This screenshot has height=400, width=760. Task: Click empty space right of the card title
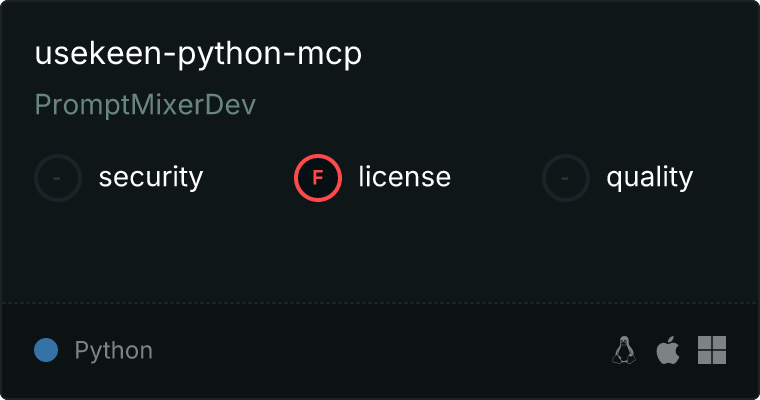pos(550,55)
